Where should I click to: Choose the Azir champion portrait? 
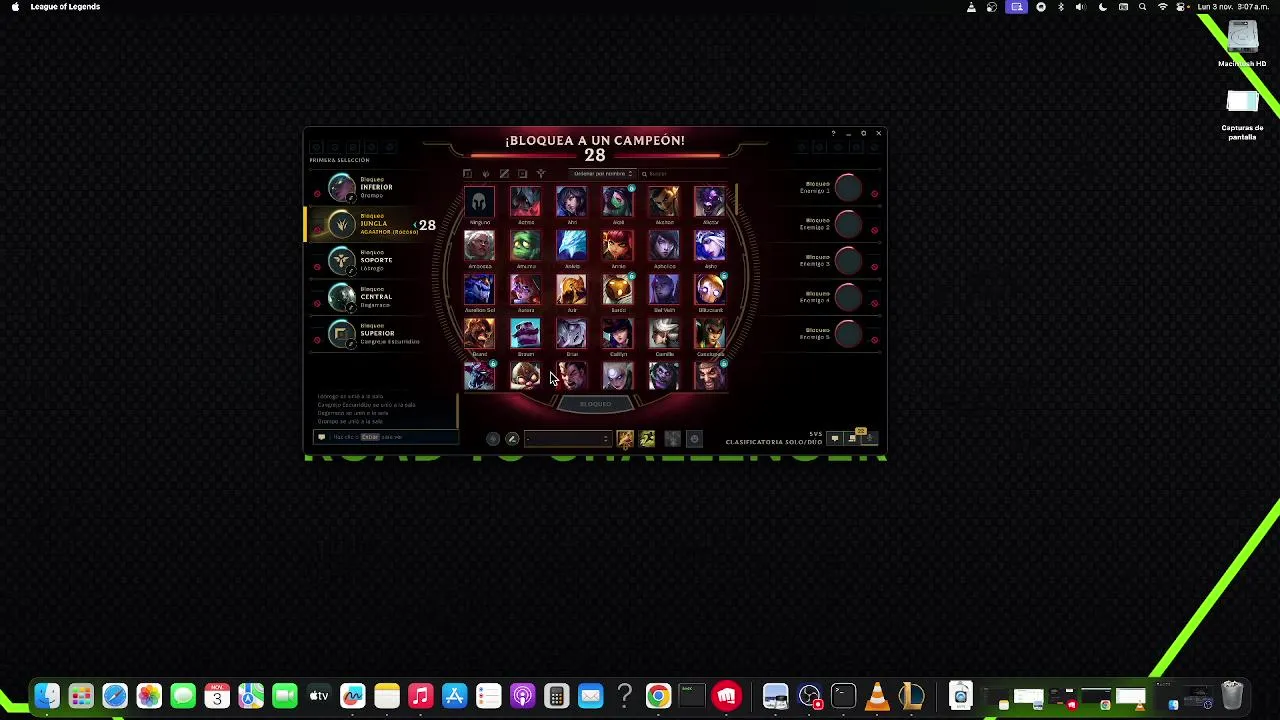(x=572, y=290)
